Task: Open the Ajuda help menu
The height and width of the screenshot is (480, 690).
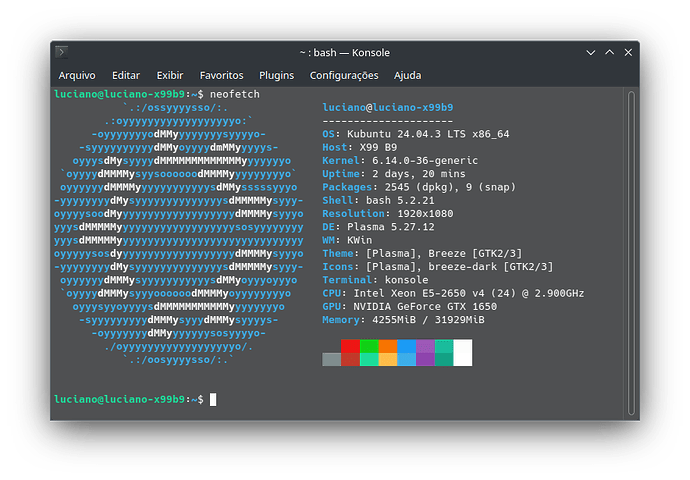Action: pos(407,75)
